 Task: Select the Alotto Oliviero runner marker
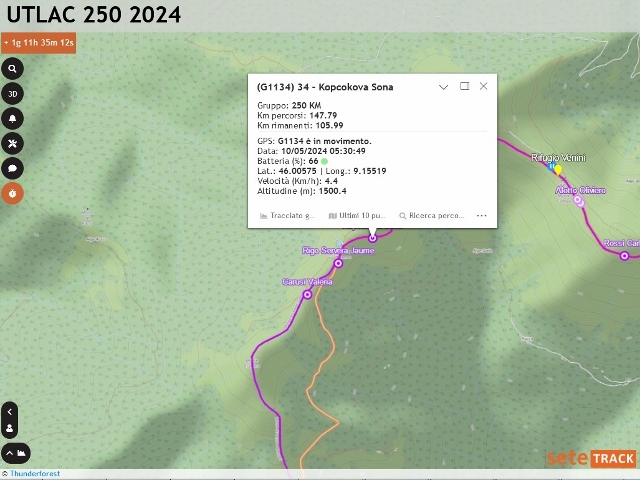point(578,200)
